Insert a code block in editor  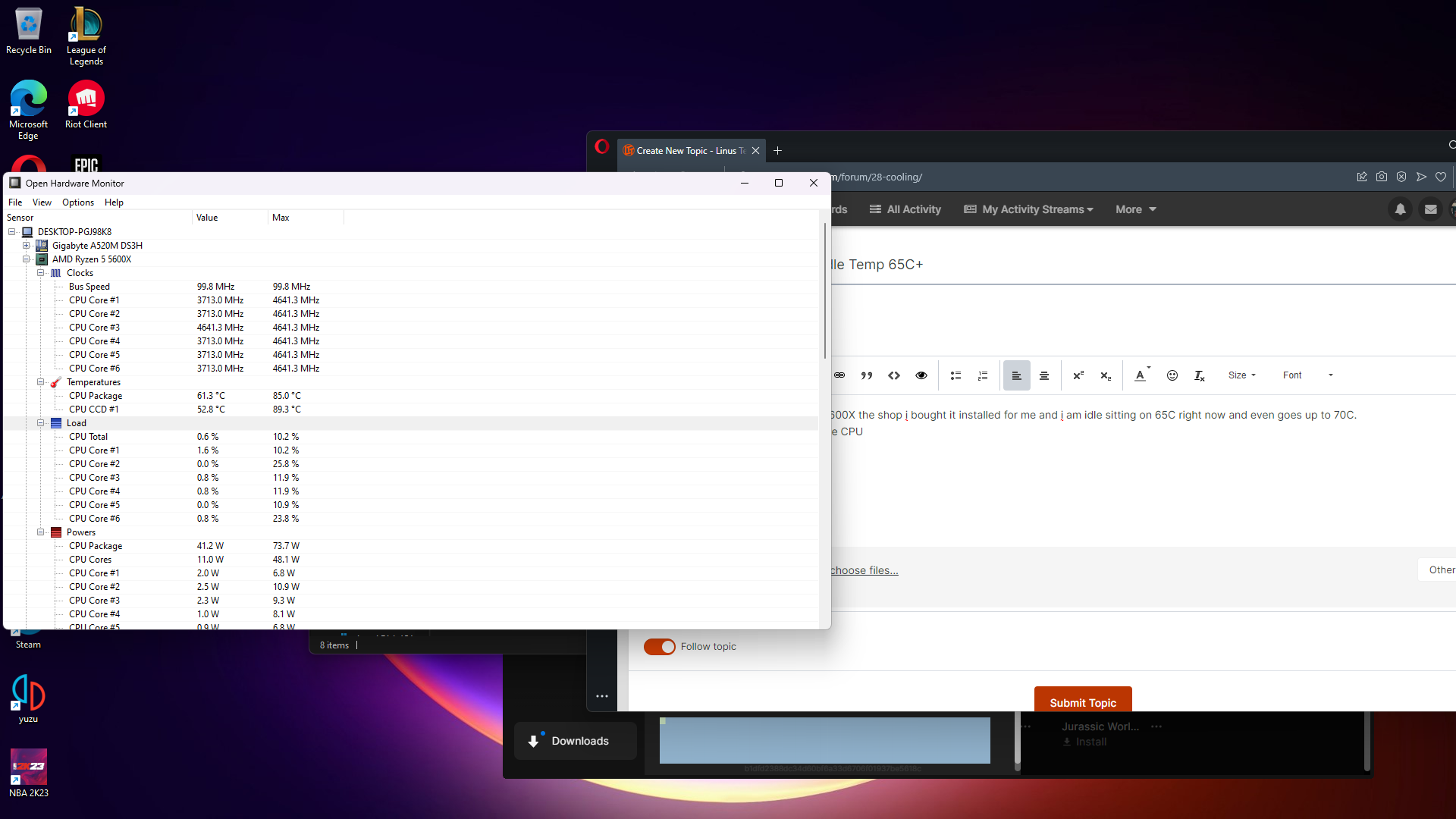894,375
